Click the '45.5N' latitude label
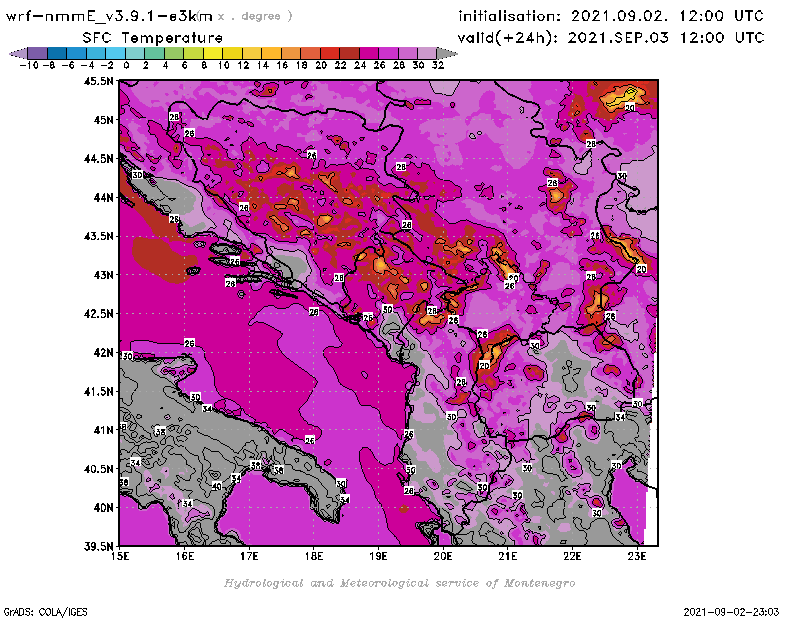 (98, 81)
